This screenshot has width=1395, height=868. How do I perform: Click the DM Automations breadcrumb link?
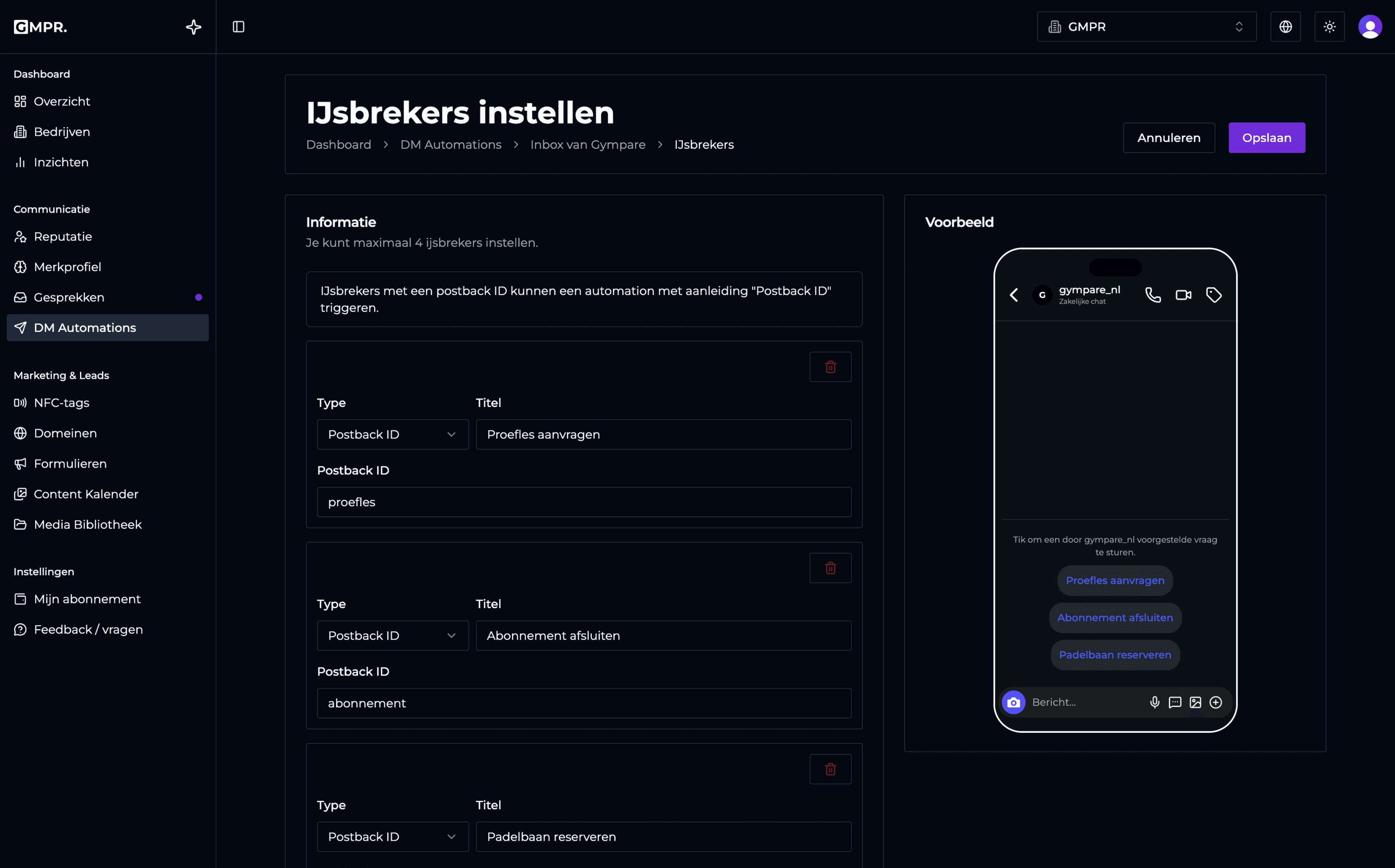pos(450,145)
